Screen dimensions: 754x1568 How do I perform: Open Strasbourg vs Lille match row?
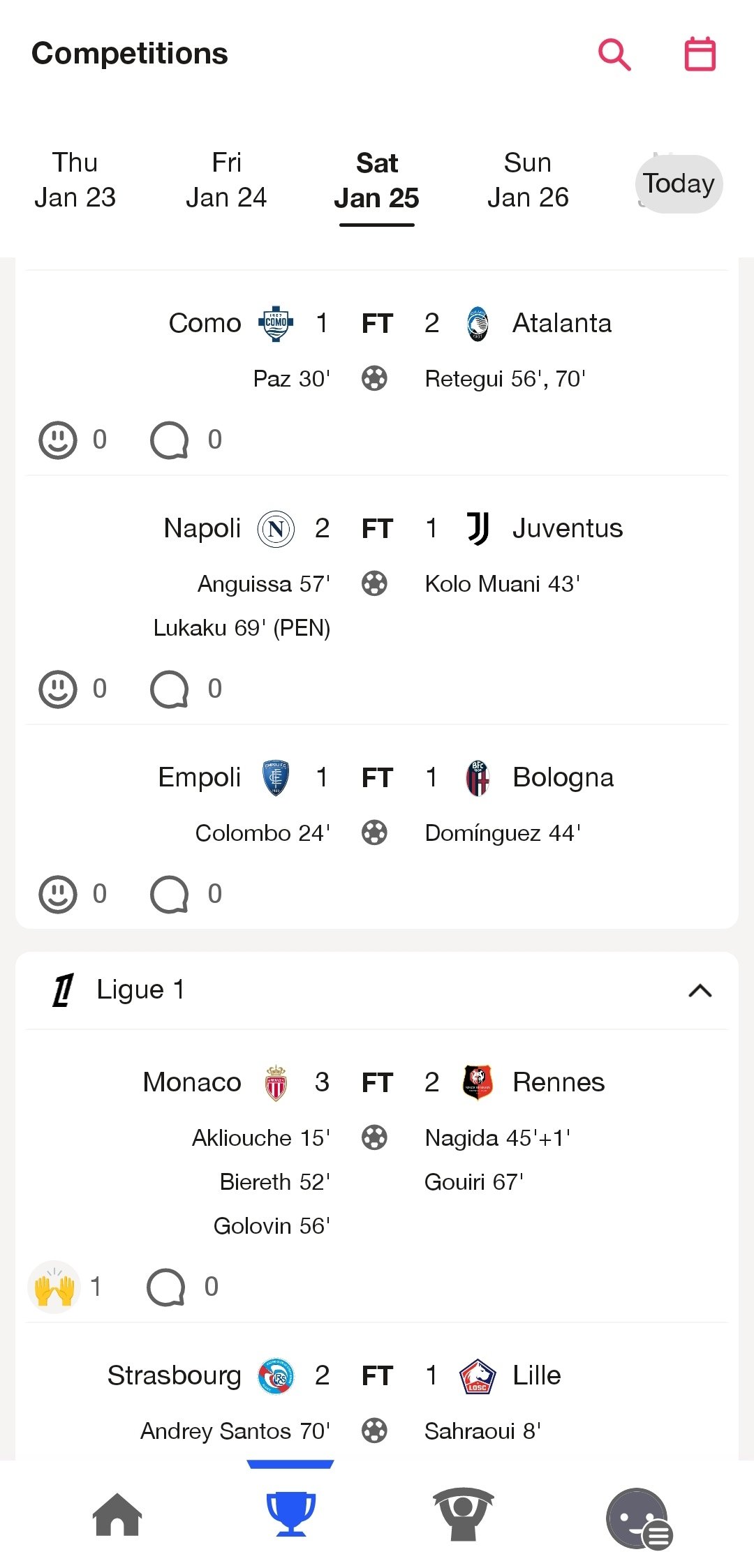tap(377, 1375)
